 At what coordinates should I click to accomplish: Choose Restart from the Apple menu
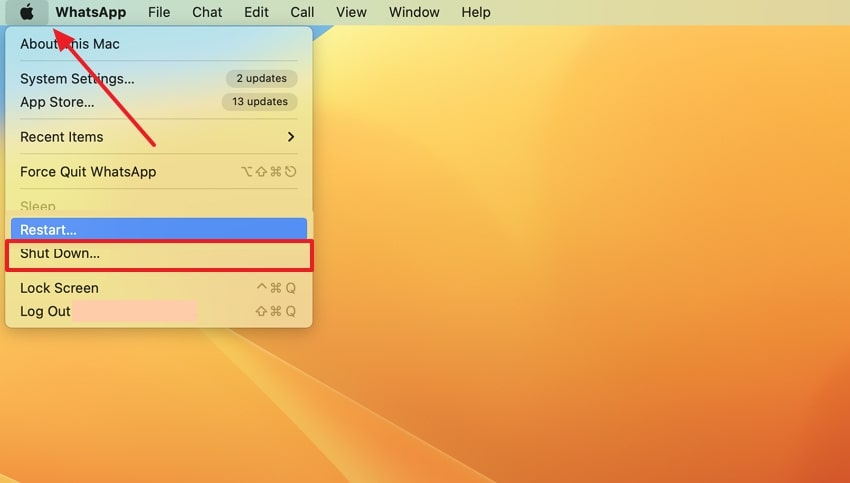159,229
